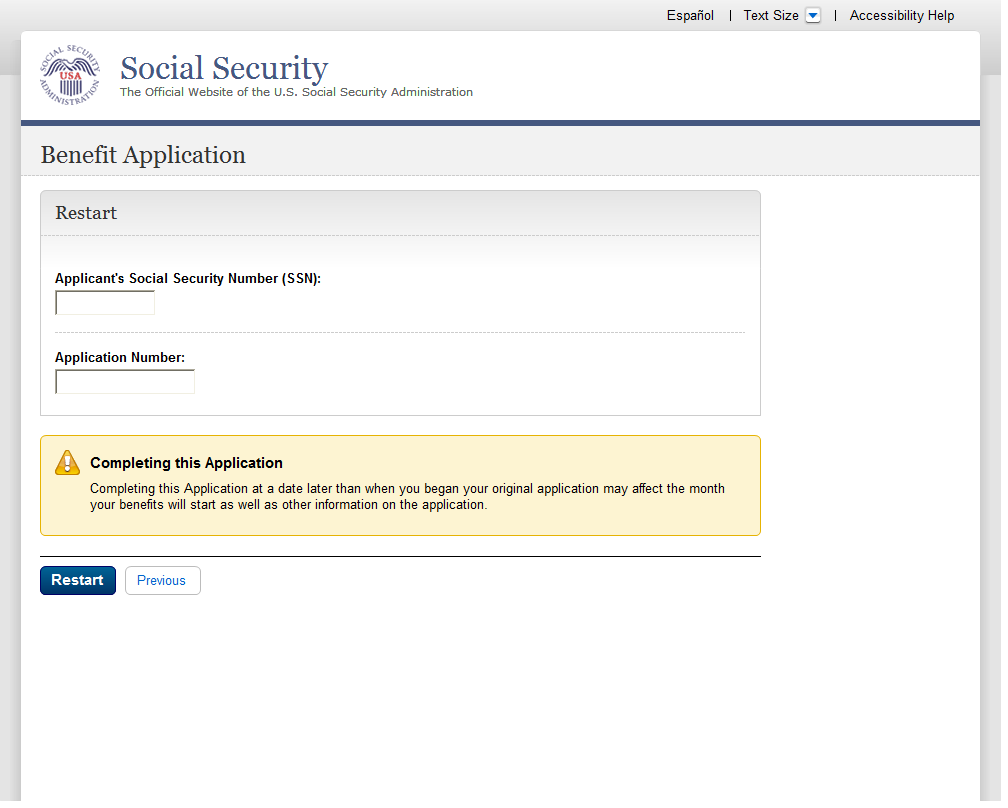Click the Restart panel header

86,213
